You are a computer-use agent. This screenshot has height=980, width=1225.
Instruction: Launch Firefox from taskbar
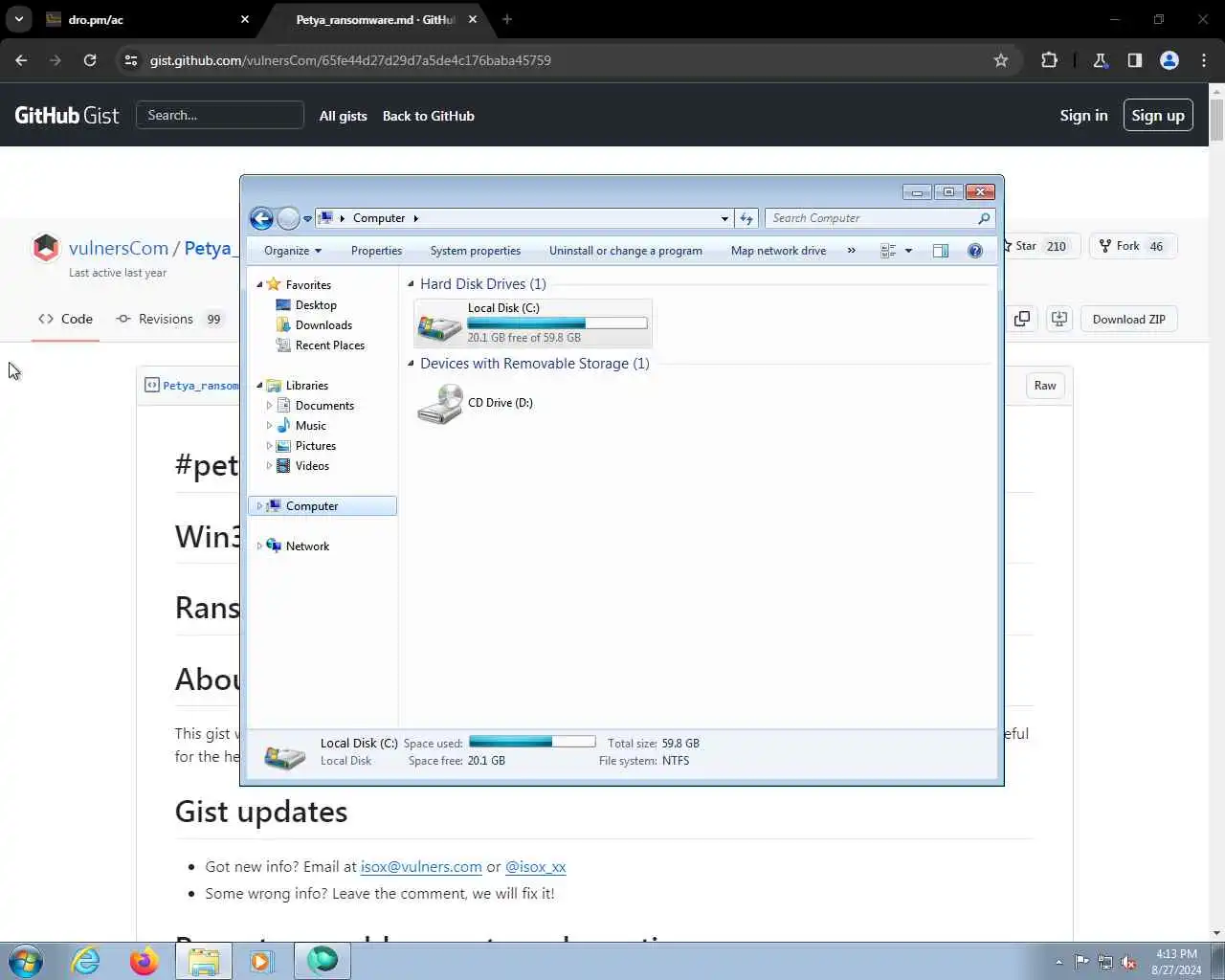(145, 961)
